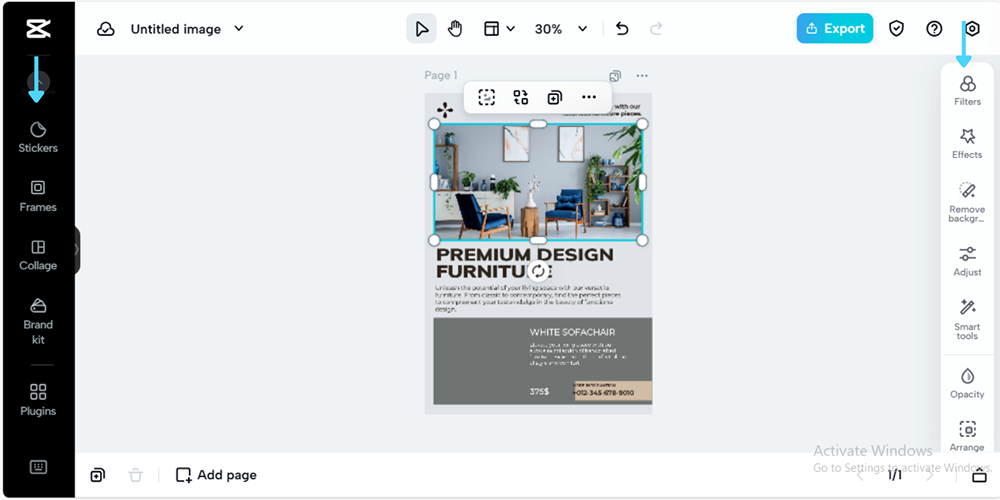Click the replace image icon in floating toolbar

(521, 97)
